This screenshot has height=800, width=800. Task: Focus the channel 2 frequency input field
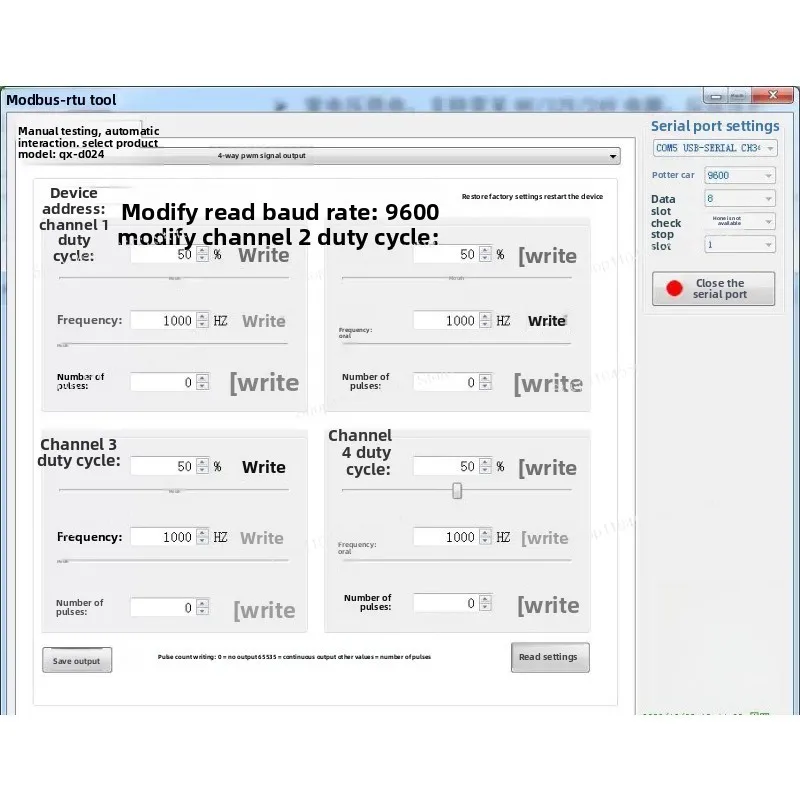(x=447, y=320)
